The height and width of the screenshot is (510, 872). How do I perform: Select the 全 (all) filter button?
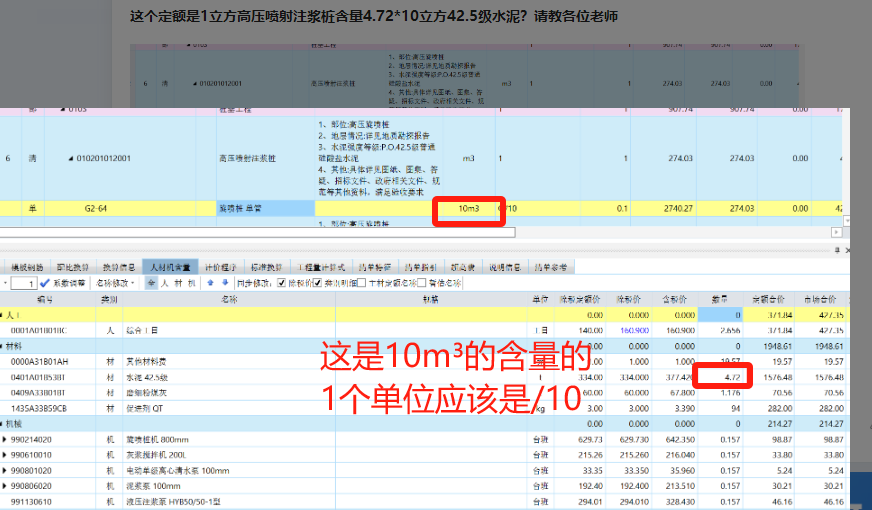tap(151, 283)
